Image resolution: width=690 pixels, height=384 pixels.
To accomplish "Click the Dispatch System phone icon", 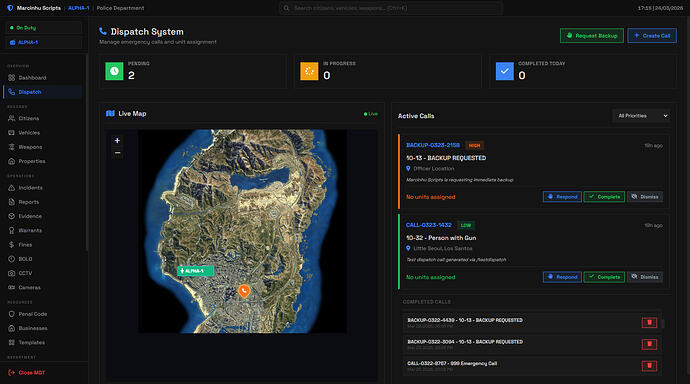I will click(x=103, y=31).
